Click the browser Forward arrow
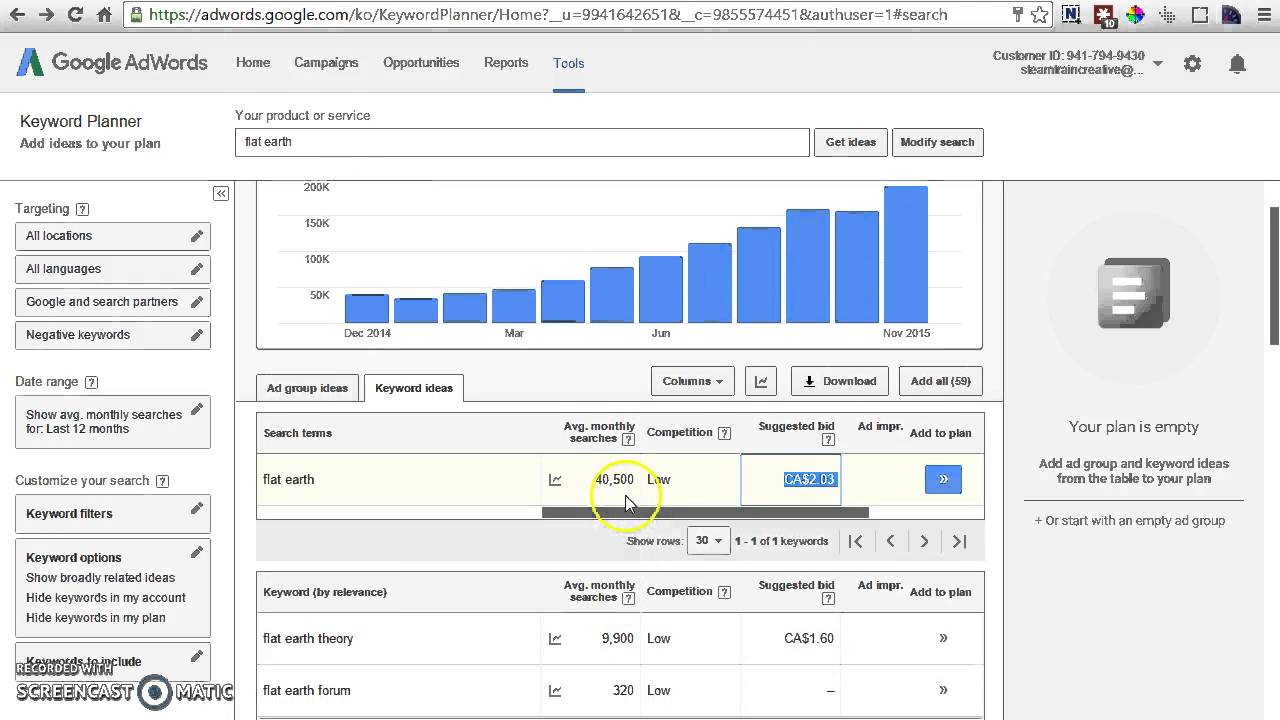 coord(47,15)
